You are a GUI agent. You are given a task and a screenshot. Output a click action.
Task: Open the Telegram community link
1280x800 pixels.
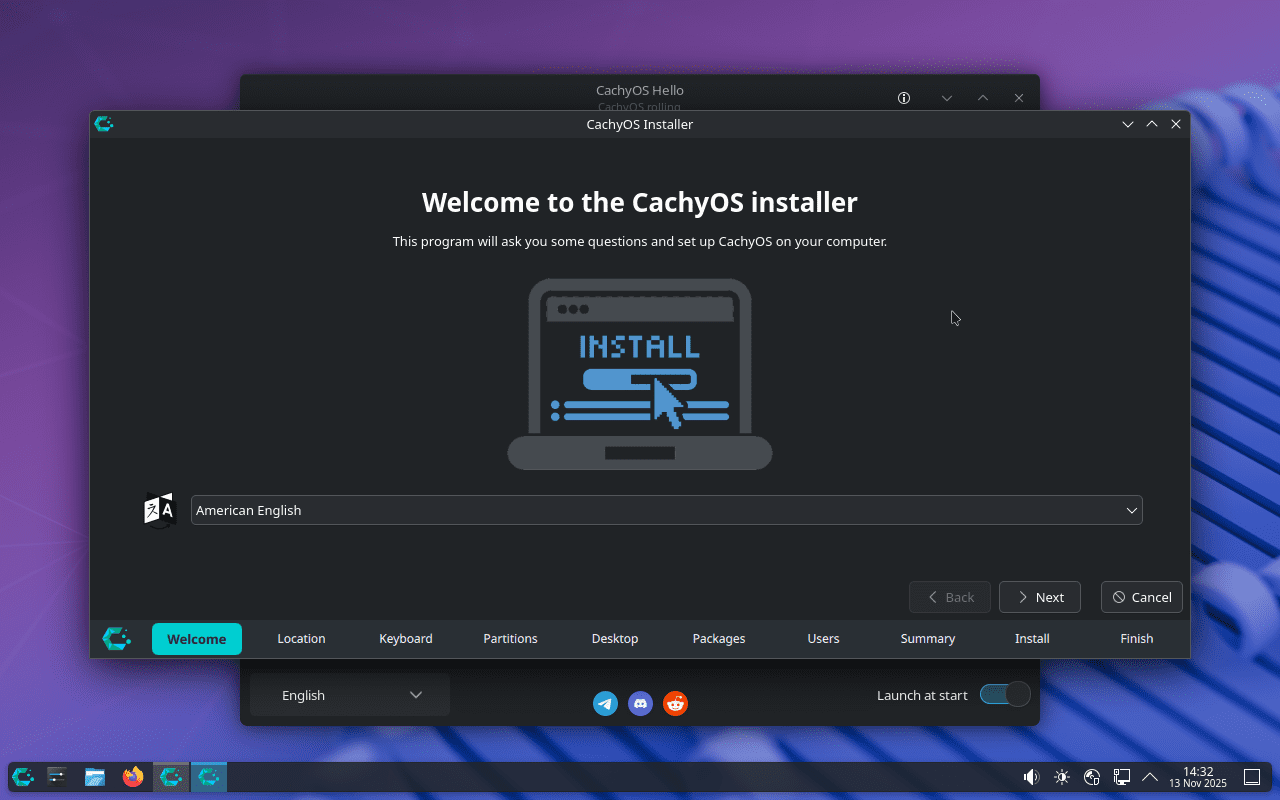pyautogui.click(x=605, y=703)
